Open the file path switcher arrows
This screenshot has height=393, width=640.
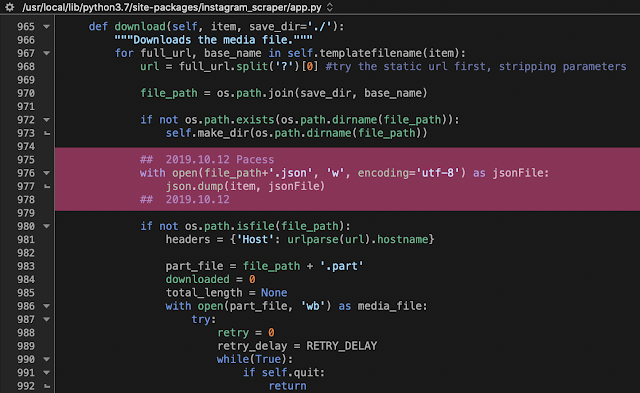330,7
